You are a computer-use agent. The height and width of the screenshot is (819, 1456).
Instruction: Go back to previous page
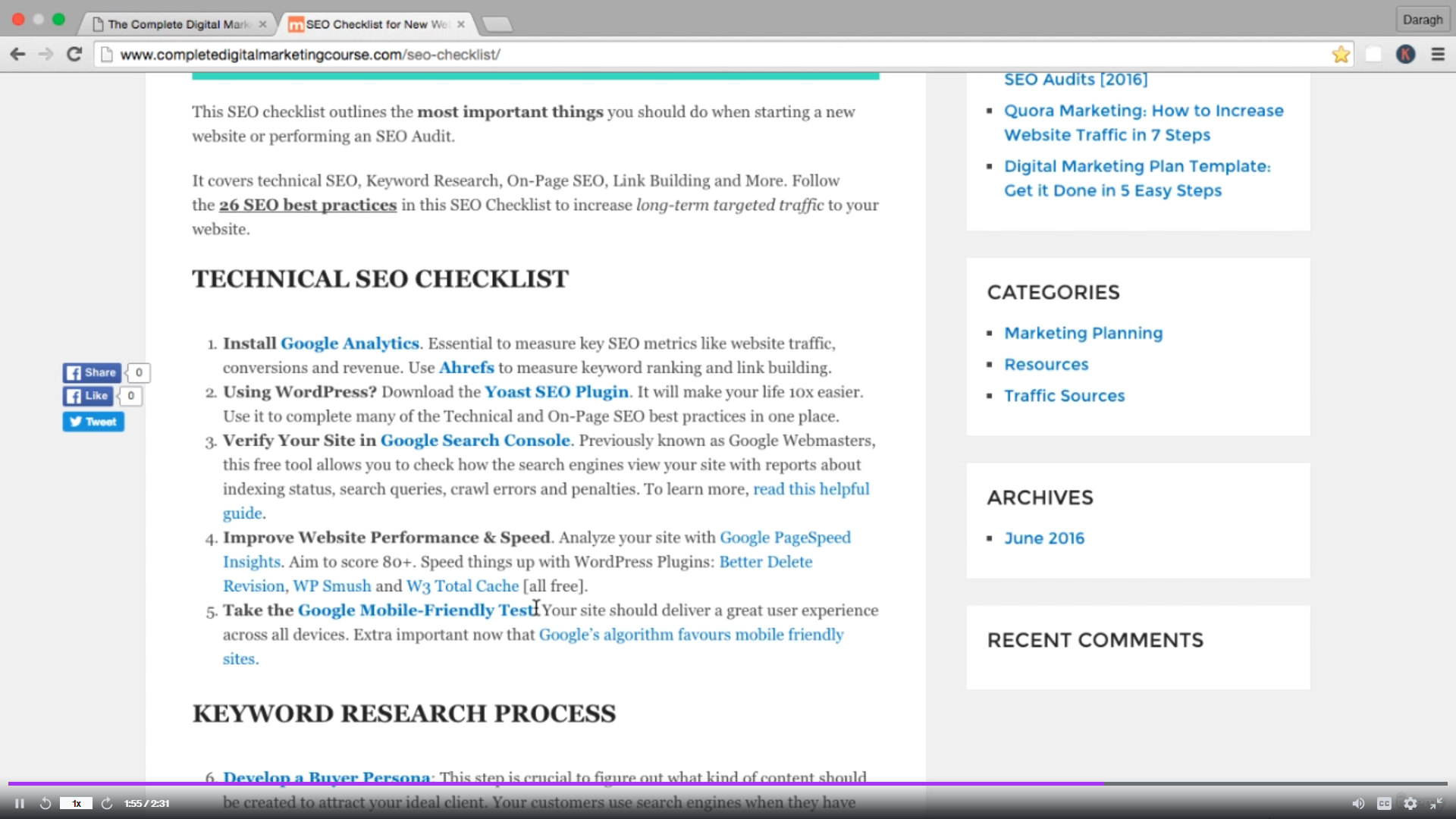(17, 55)
